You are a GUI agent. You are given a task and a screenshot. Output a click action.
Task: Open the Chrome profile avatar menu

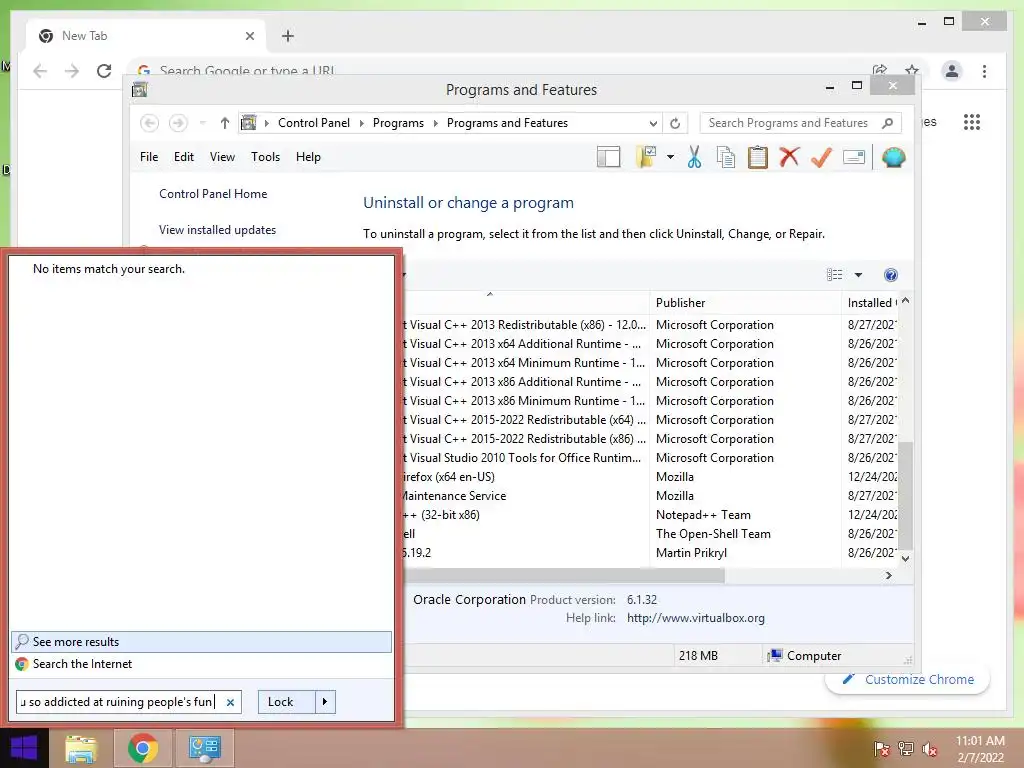tap(952, 71)
